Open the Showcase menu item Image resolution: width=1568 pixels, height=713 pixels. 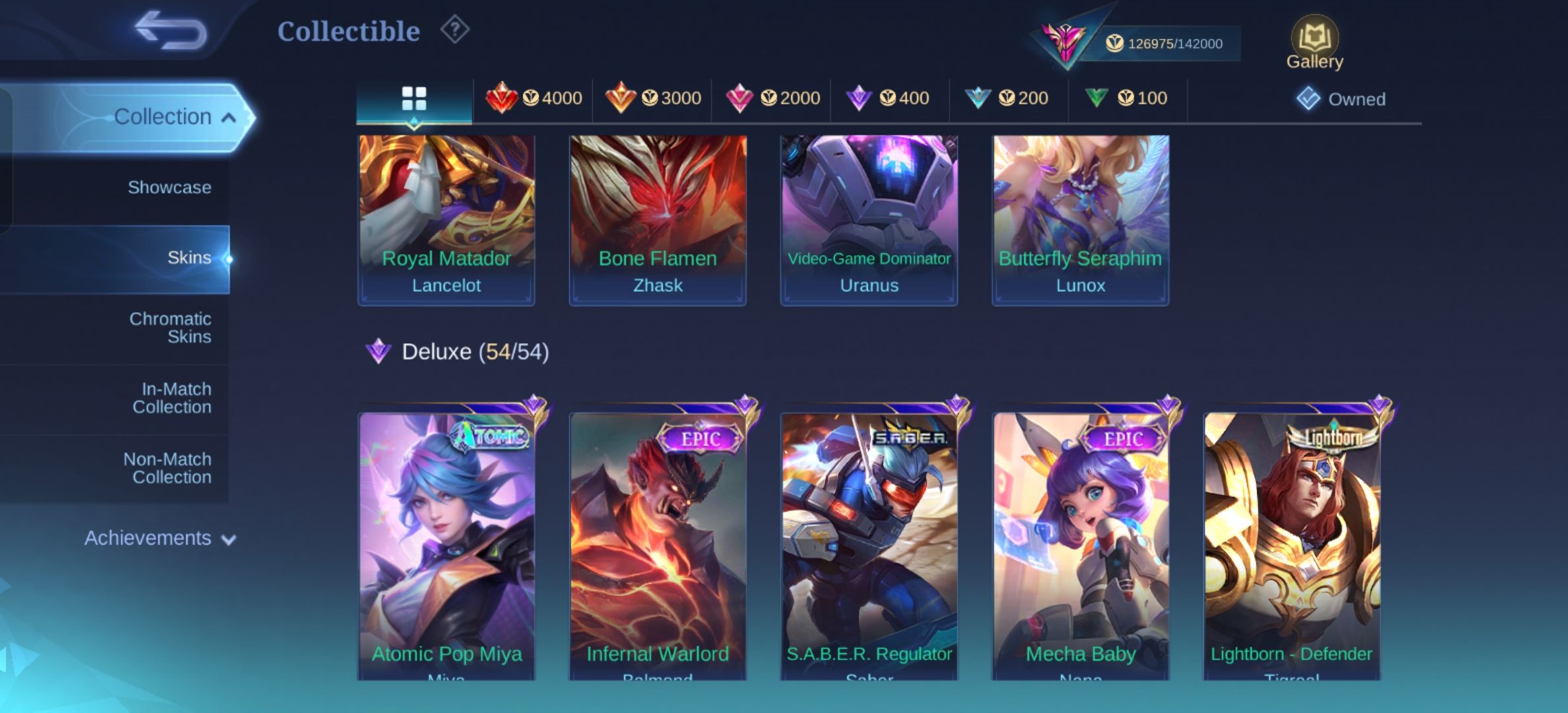point(170,187)
